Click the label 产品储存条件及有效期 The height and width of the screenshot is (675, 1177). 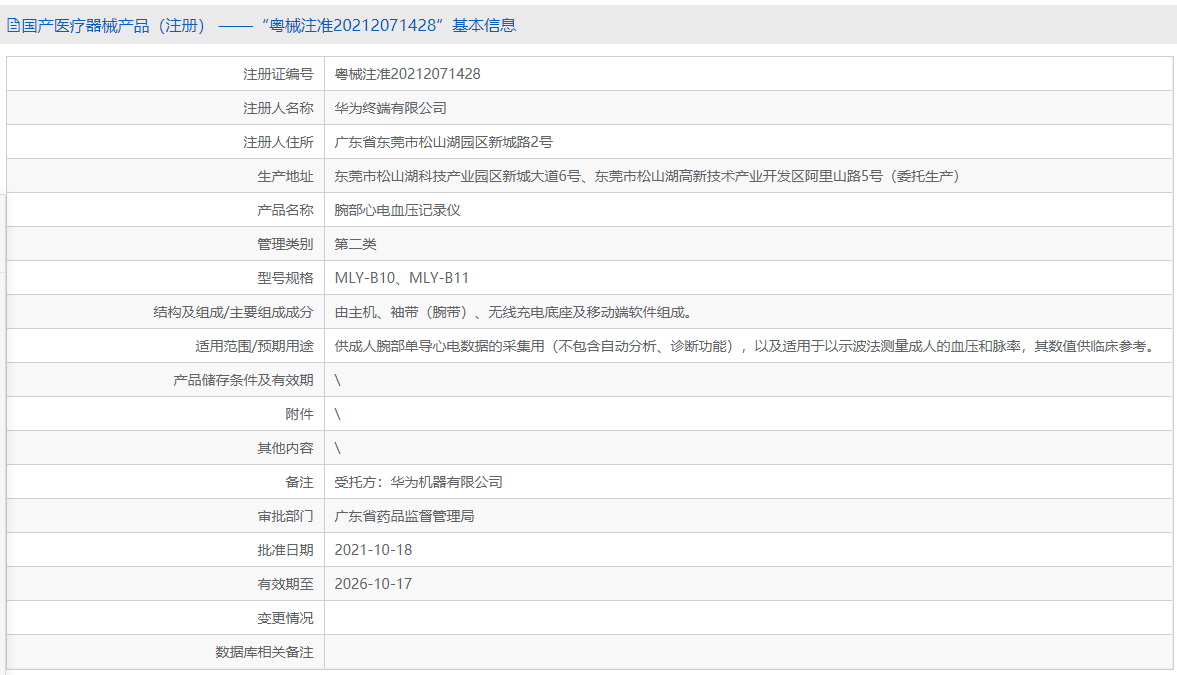pos(243,380)
